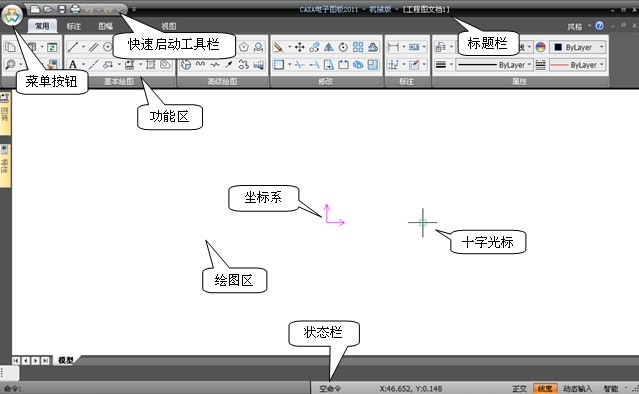This screenshot has height=394, width=639.
Task: Select the Rotate tool in the Modify panel
Action: [343, 47]
